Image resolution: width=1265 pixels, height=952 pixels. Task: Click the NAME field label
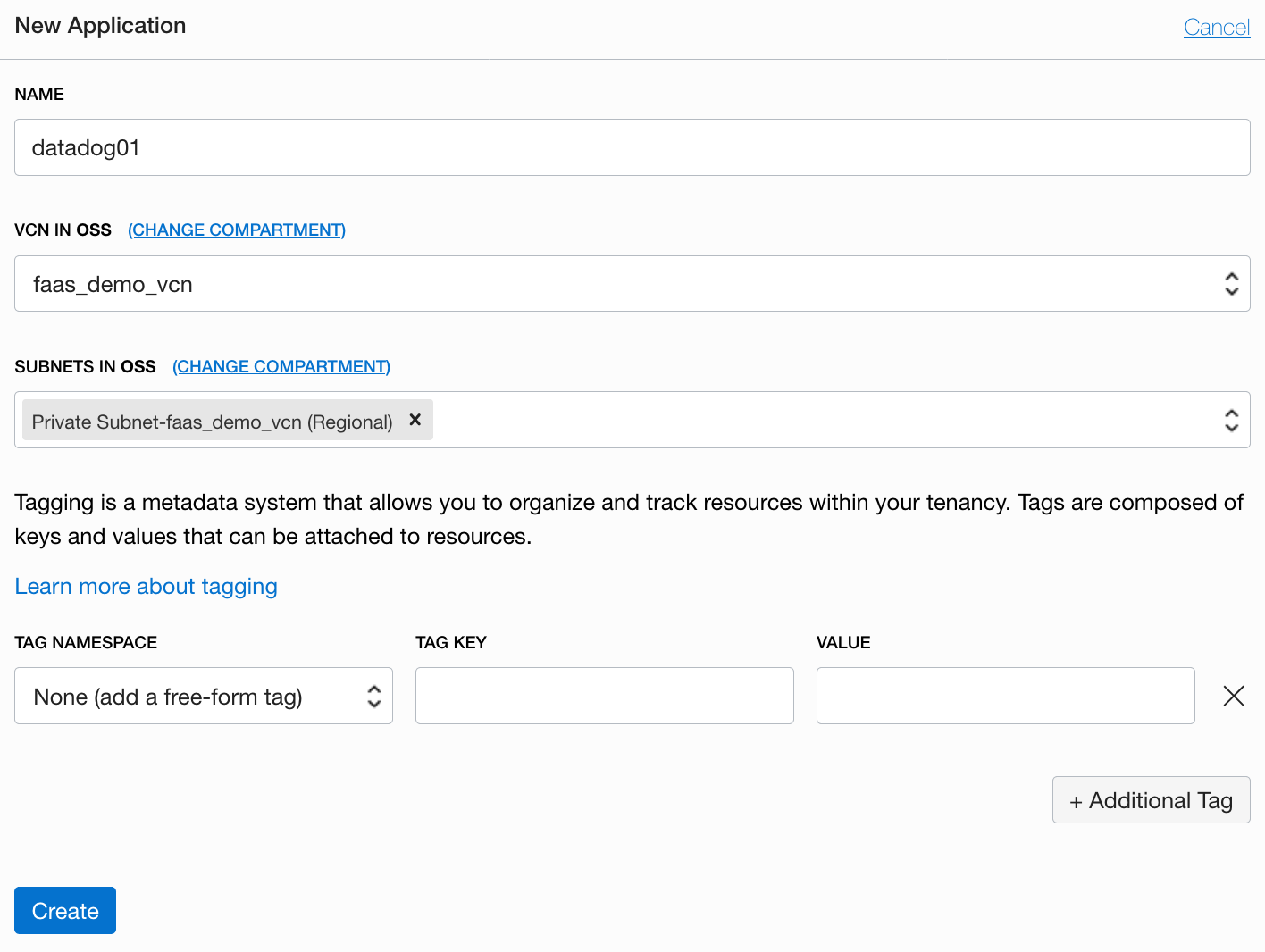pos(39,94)
